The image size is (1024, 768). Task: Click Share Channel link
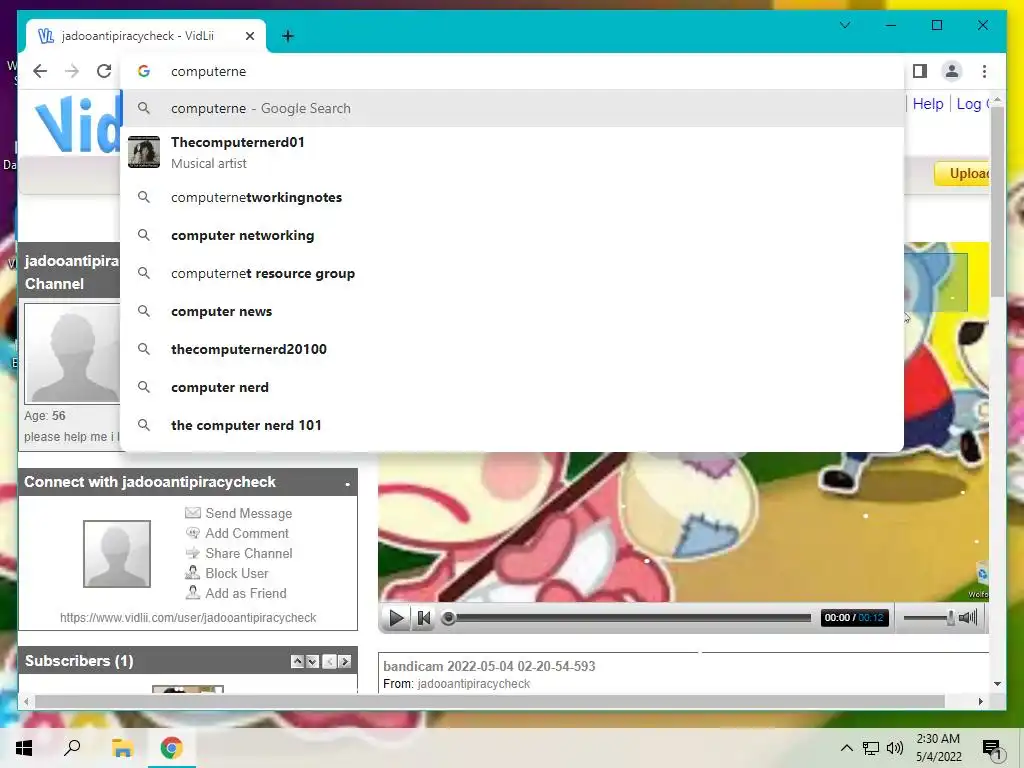click(249, 553)
